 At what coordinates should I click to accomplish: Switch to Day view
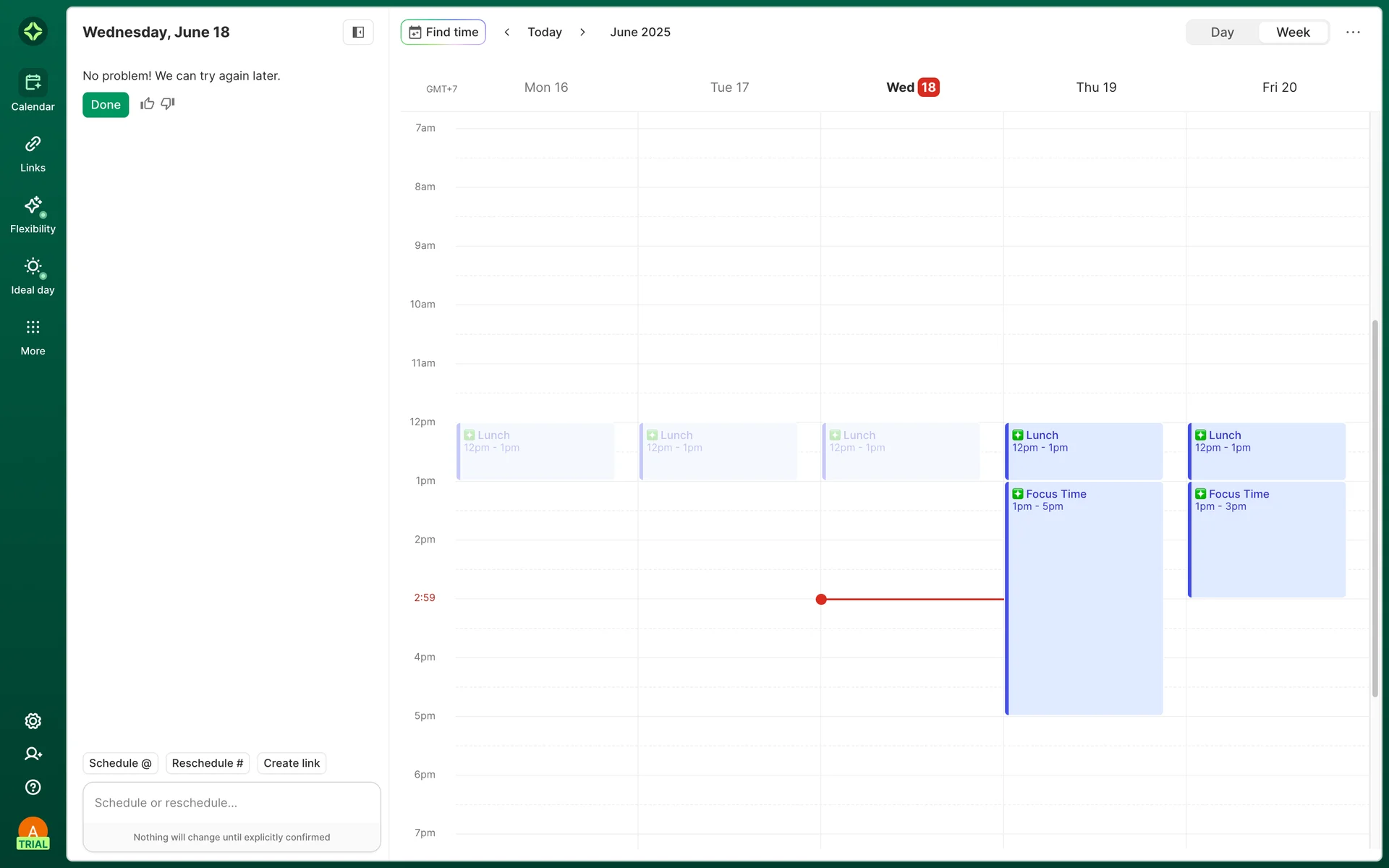[x=1222, y=33]
